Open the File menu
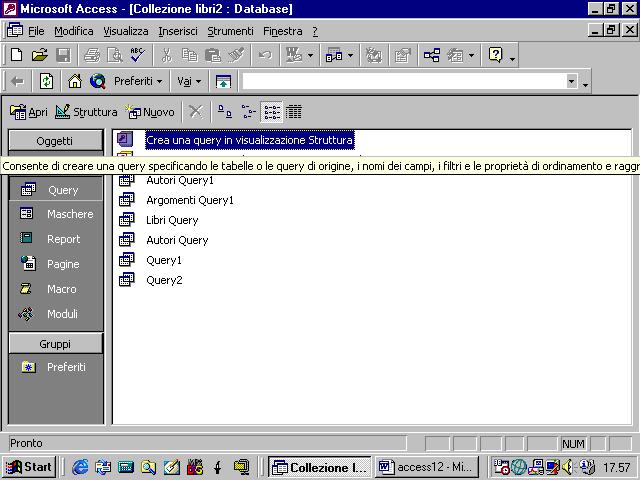This screenshot has width=640, height=480. click(x=36, y=31)
